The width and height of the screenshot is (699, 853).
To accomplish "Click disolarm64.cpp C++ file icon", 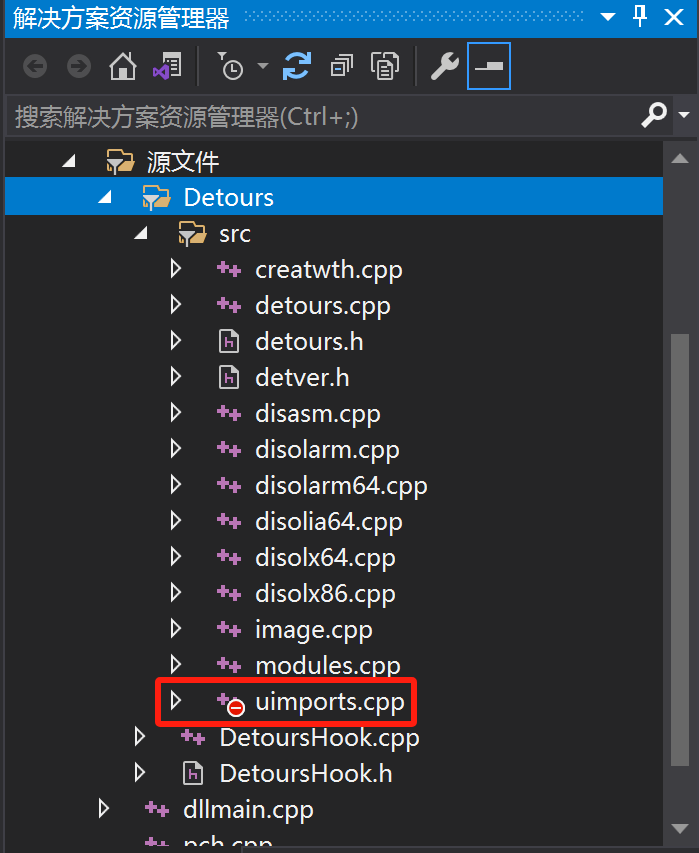I will click(229, 486).
